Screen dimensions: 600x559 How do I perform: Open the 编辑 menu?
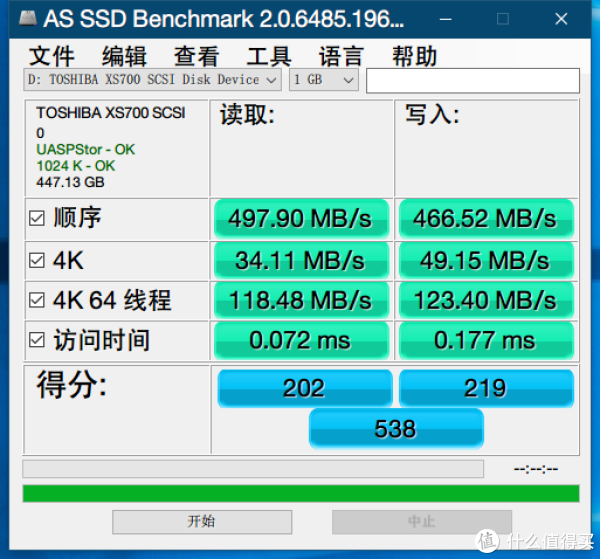pos(124,56)
